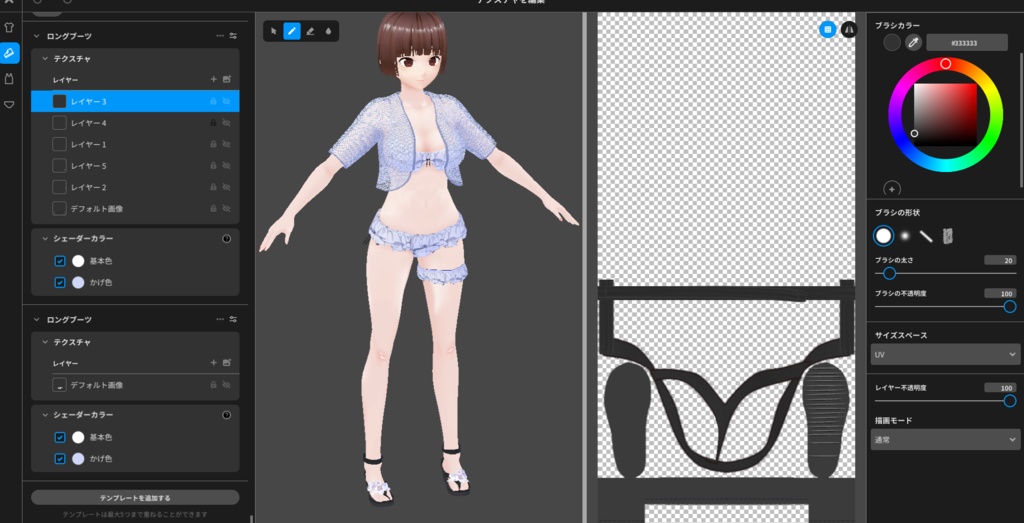The height and width of the screenshot is (523, 1024).
Task: Open the 描画モード dropdown showing 通常
Action: 945,439
